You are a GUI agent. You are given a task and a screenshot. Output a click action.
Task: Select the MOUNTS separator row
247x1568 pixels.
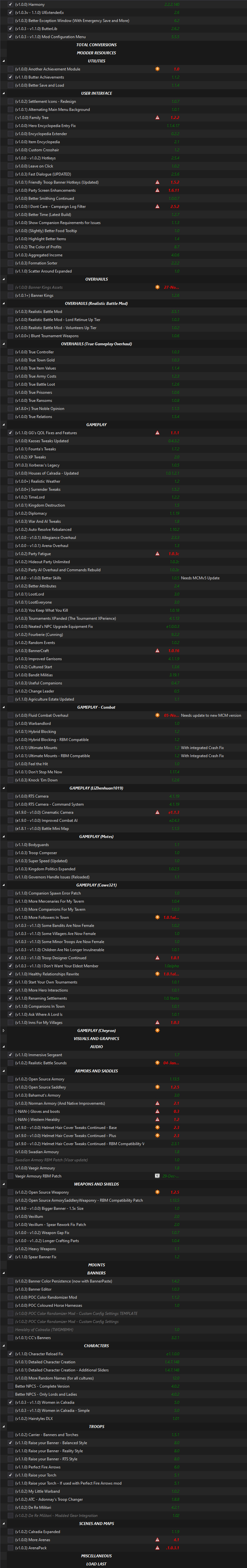[124, 1265]
